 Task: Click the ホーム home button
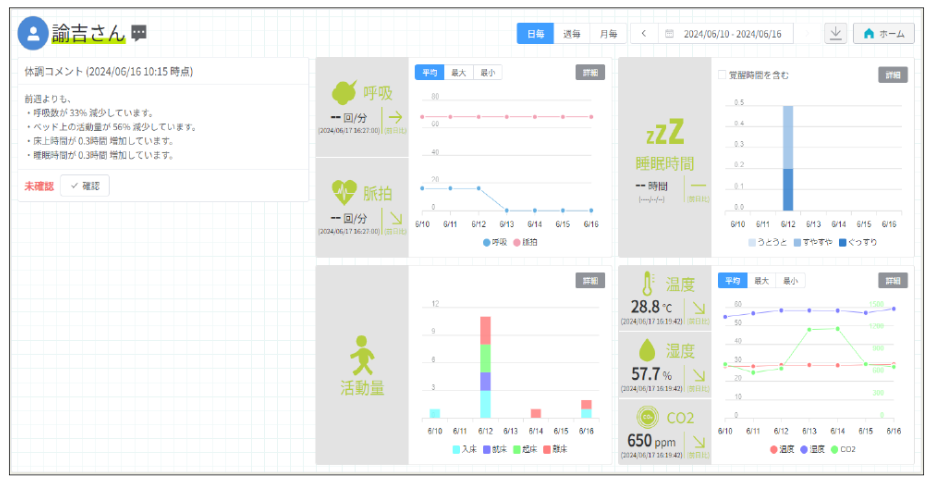pos(883,33)
